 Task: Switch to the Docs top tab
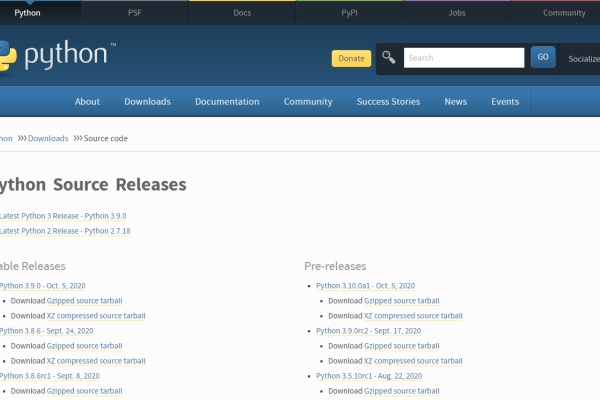[242, 13]
